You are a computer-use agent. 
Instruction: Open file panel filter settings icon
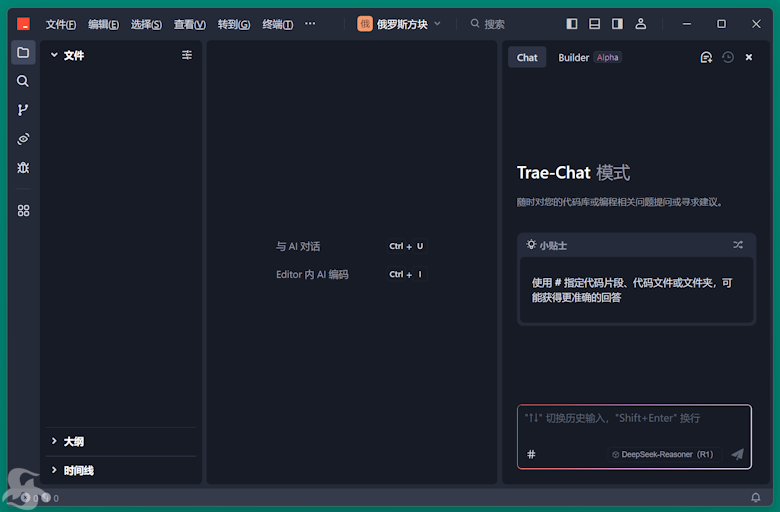(x=187, y=55)
